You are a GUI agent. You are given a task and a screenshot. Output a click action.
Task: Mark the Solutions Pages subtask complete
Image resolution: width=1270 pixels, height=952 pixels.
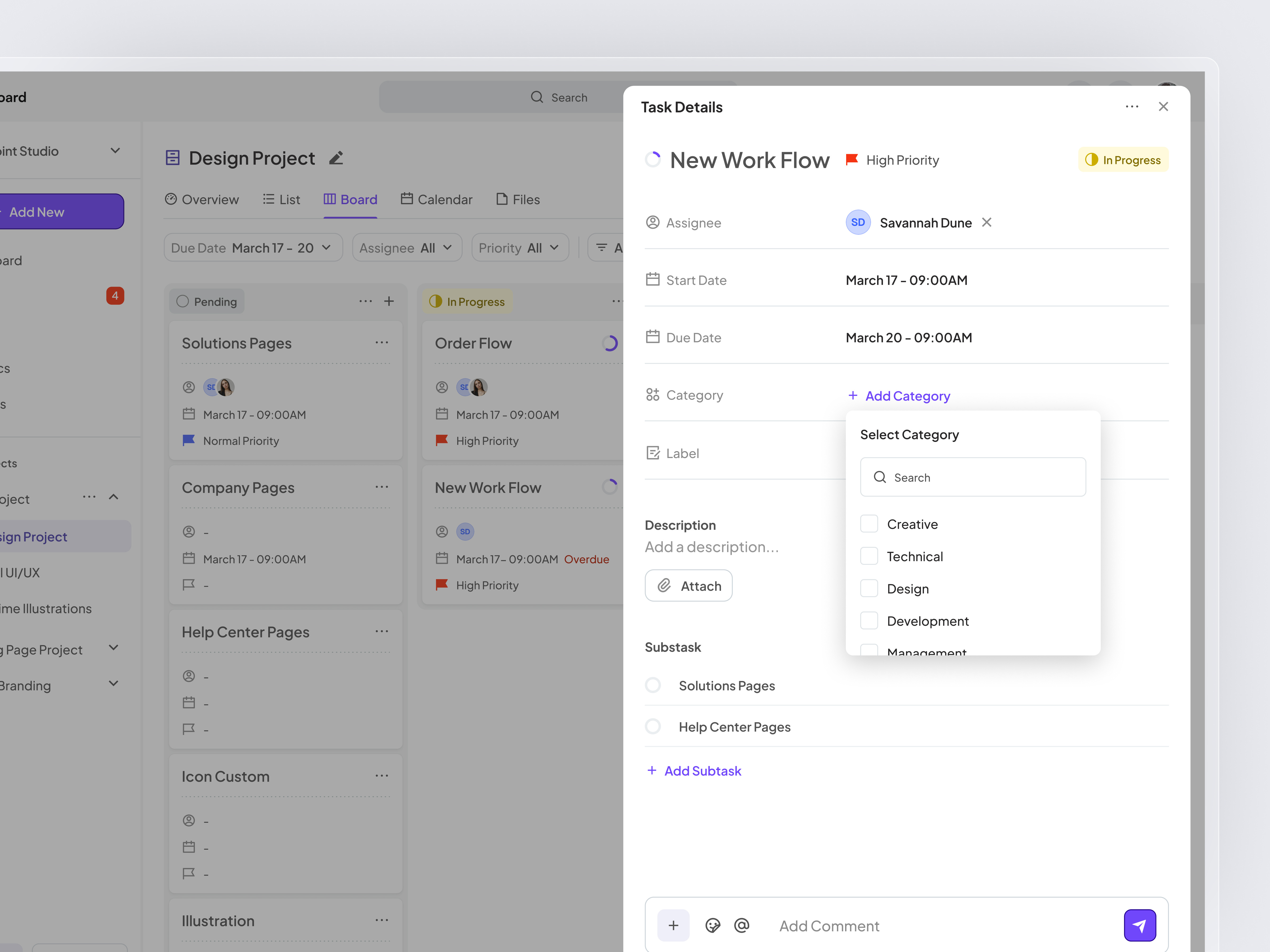pos(653,685)
